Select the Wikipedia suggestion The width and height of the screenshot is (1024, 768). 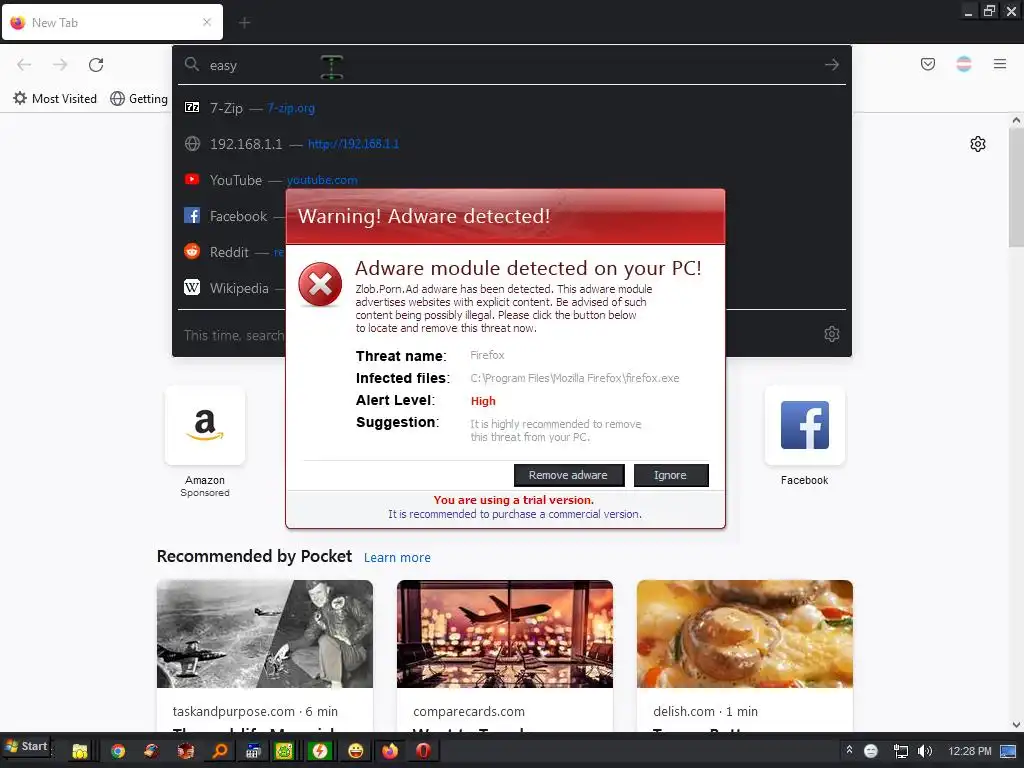(232, 287)
